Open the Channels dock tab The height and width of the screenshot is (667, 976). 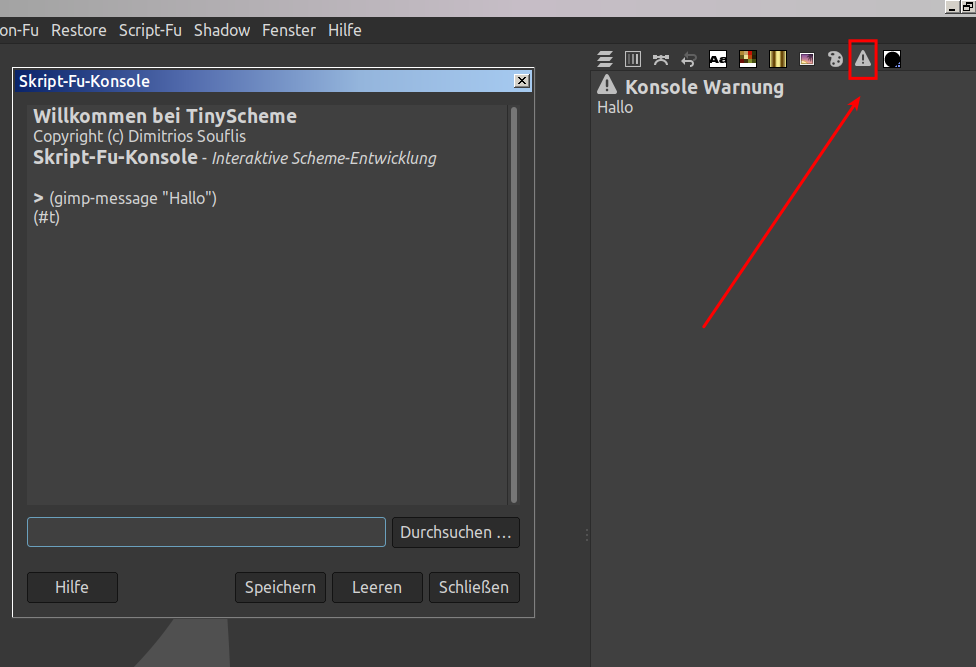tap(632, 59)
